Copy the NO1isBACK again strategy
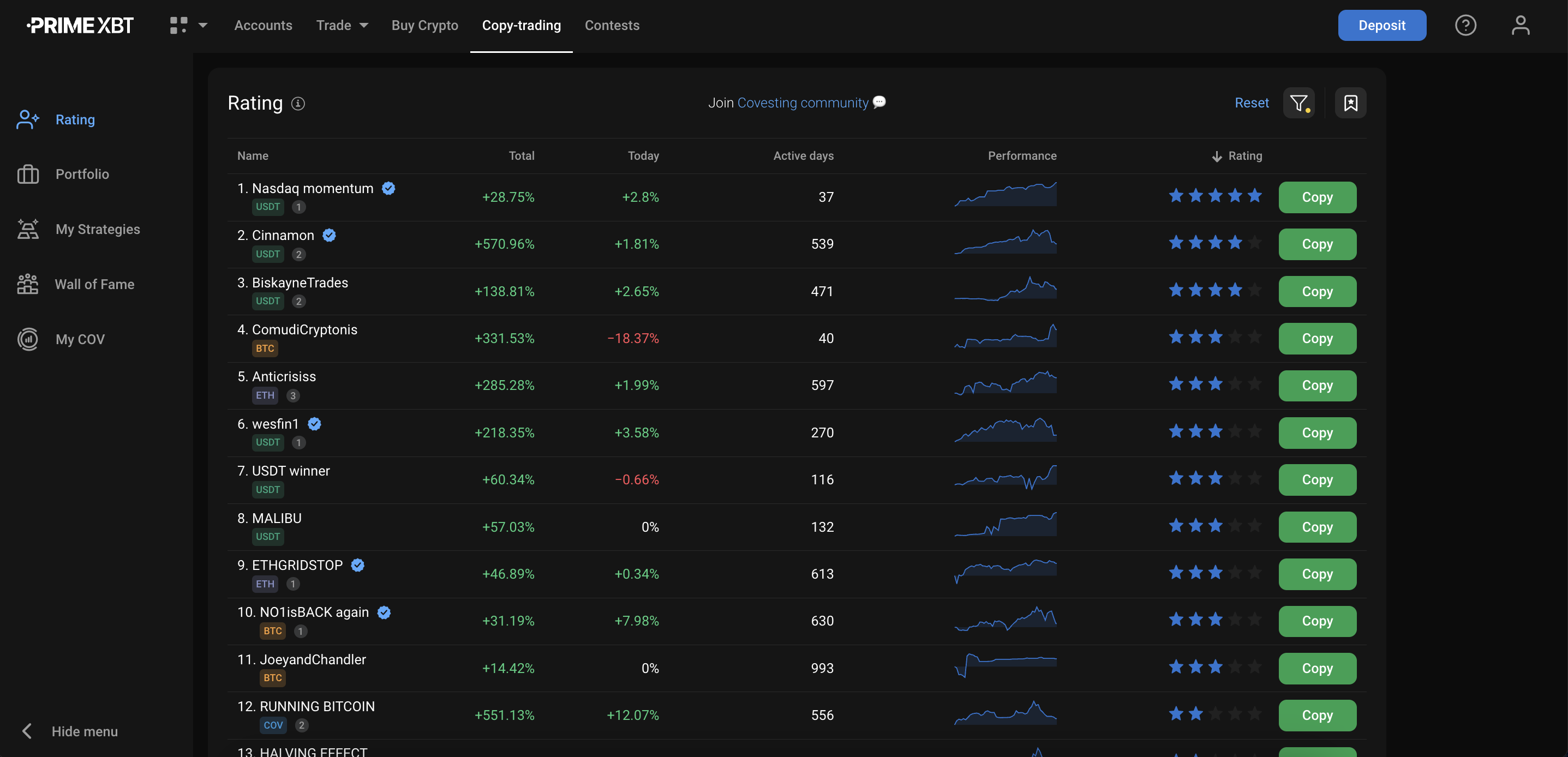Viewport: 1568px width, 757px height. click(x=1317, y=621)
